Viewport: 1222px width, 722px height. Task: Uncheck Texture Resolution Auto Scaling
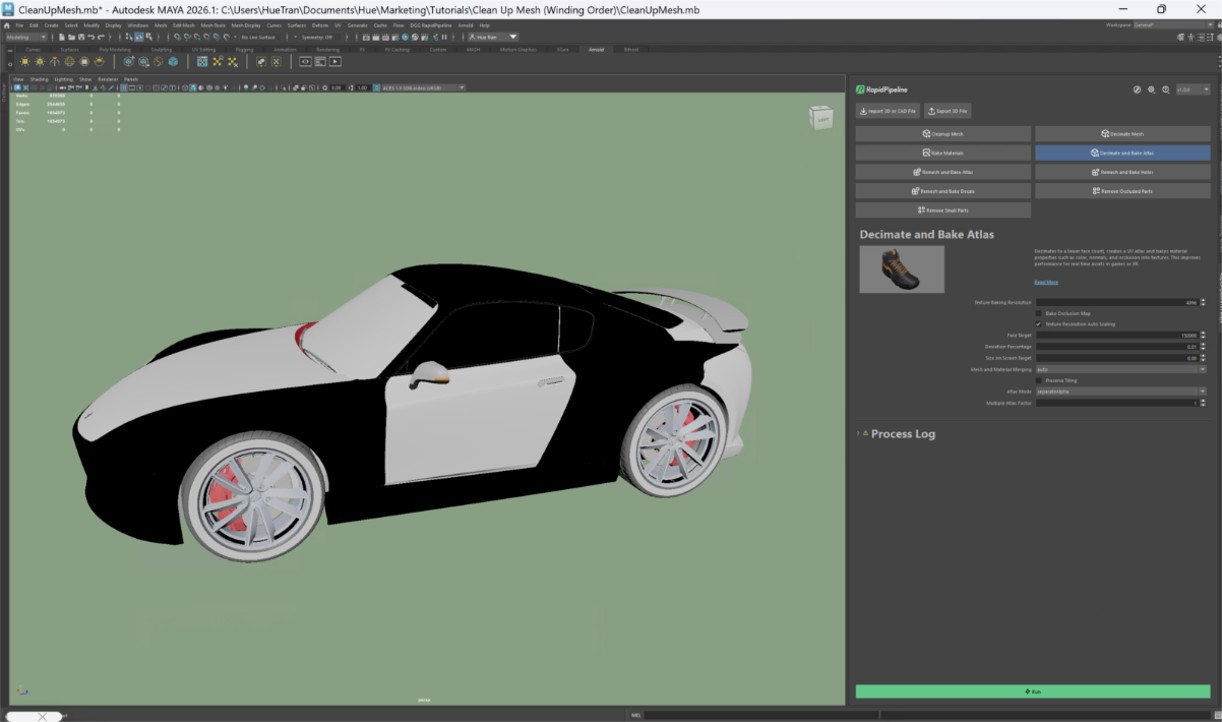point(1039,324)
